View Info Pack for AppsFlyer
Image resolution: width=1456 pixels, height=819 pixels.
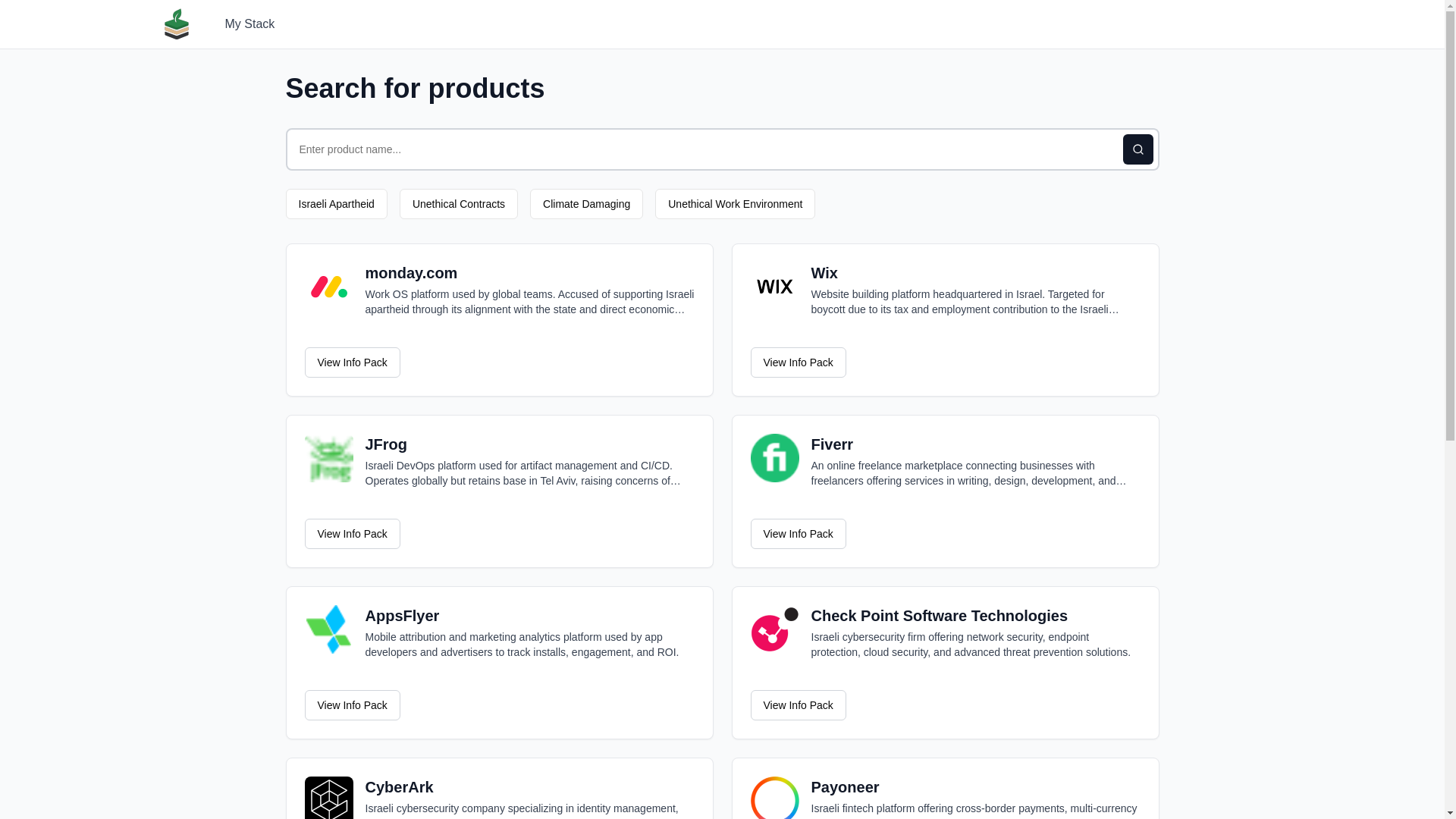pos(353,705)
